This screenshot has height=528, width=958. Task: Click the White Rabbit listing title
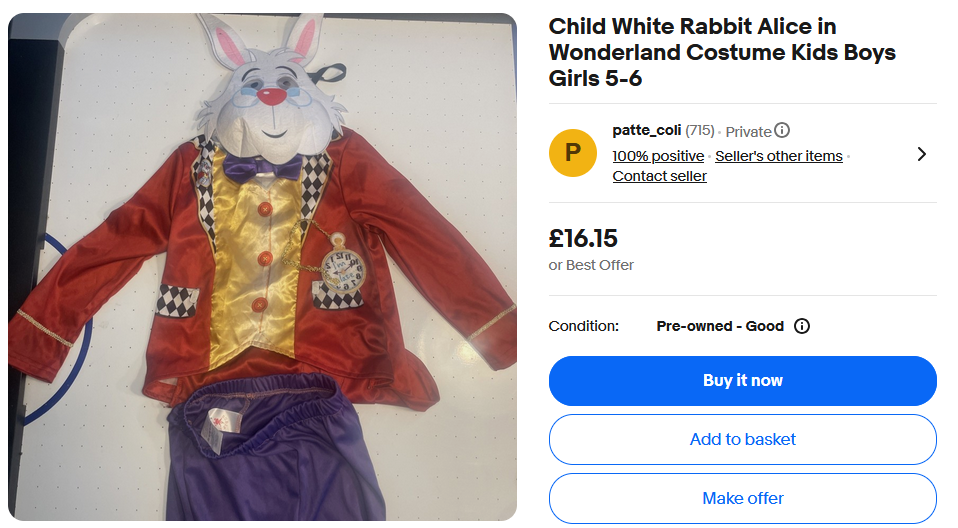[x=722, y=52]
